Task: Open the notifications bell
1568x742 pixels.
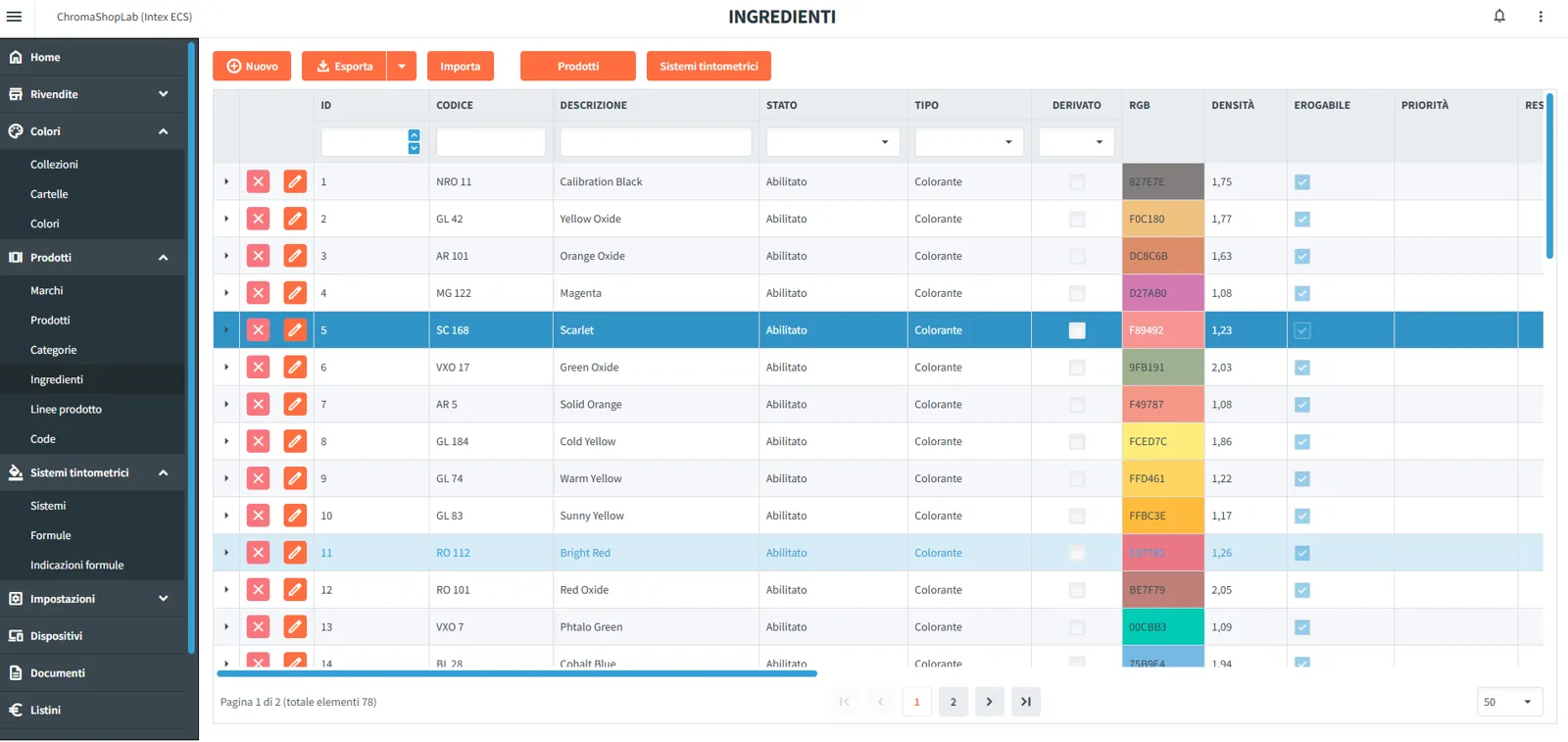Action: point(1499,16)
